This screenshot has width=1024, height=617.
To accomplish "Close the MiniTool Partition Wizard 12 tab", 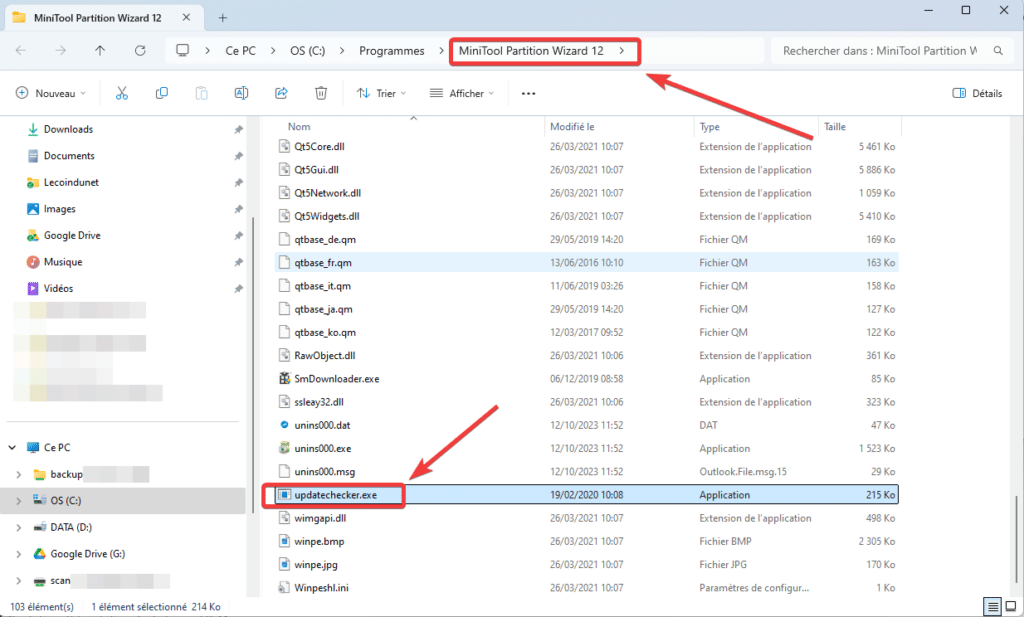I will (186, 18).
